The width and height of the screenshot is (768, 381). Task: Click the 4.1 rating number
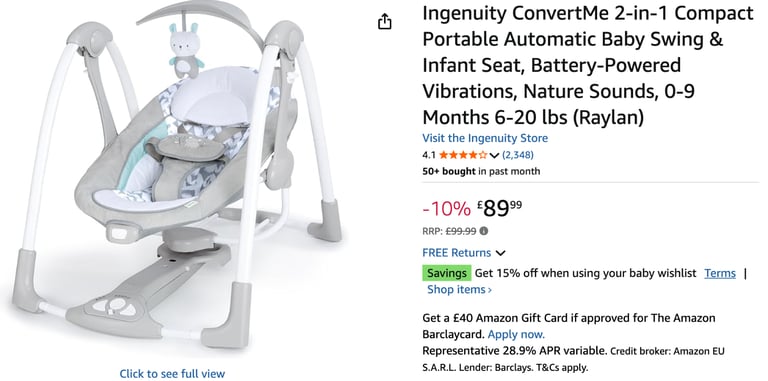click(x=429, y=155)
